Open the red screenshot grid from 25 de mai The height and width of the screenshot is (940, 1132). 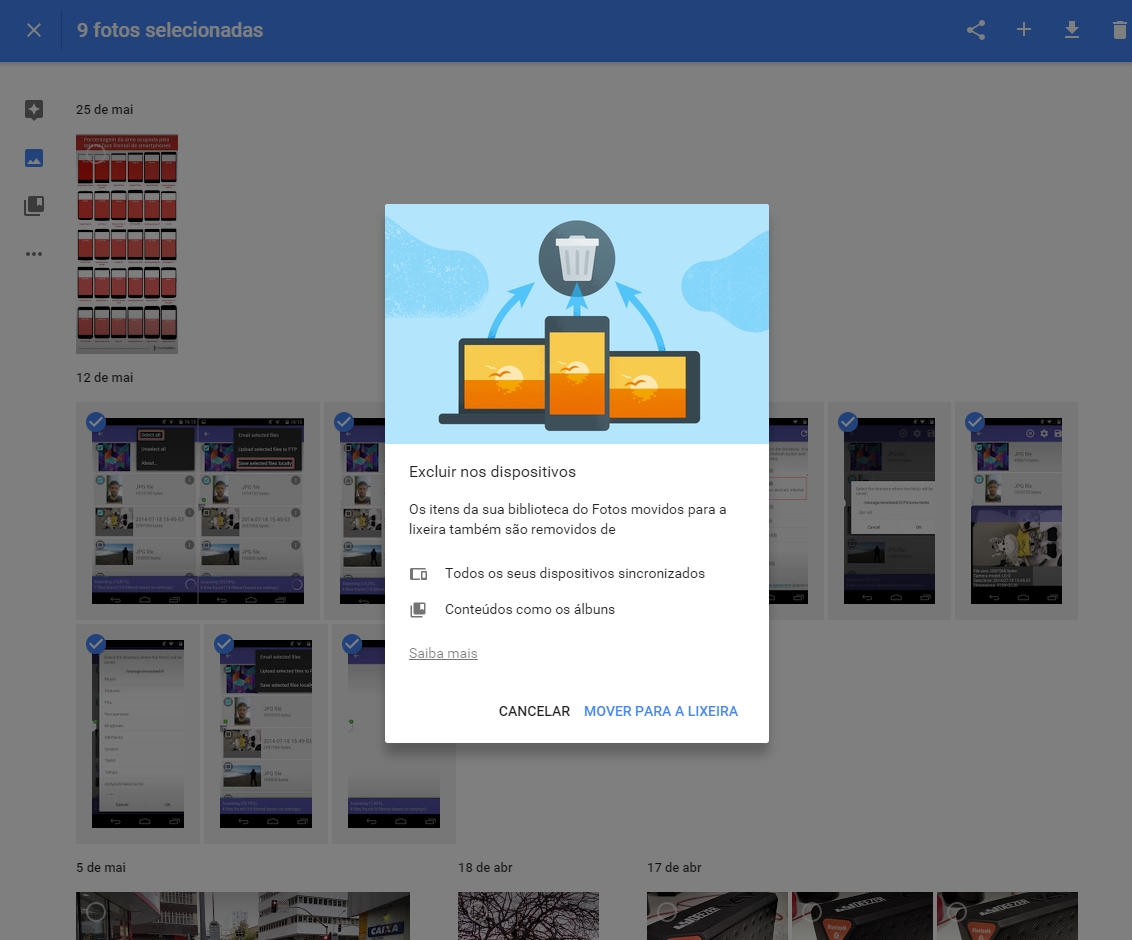pos(127,244)
